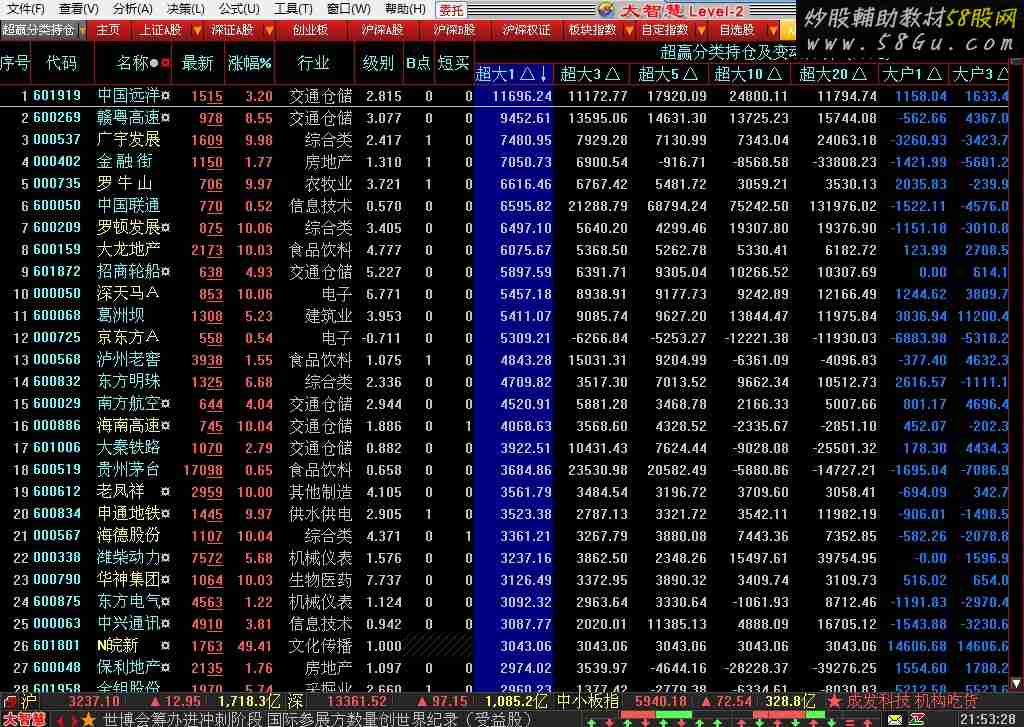Viewport: 1024px width, 727px height.
Task: Click the 世博会 news ticker headline
Action: click(x=317, y=720)
